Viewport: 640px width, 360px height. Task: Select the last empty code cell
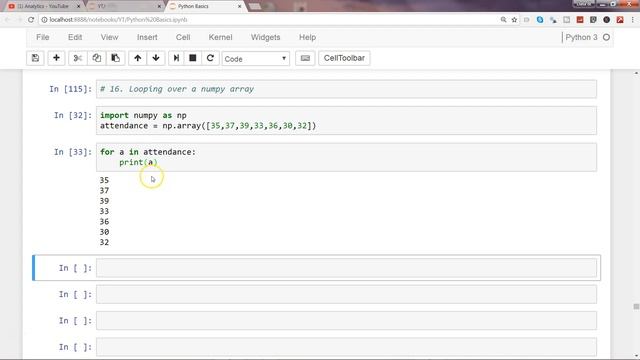coord(346,347)
